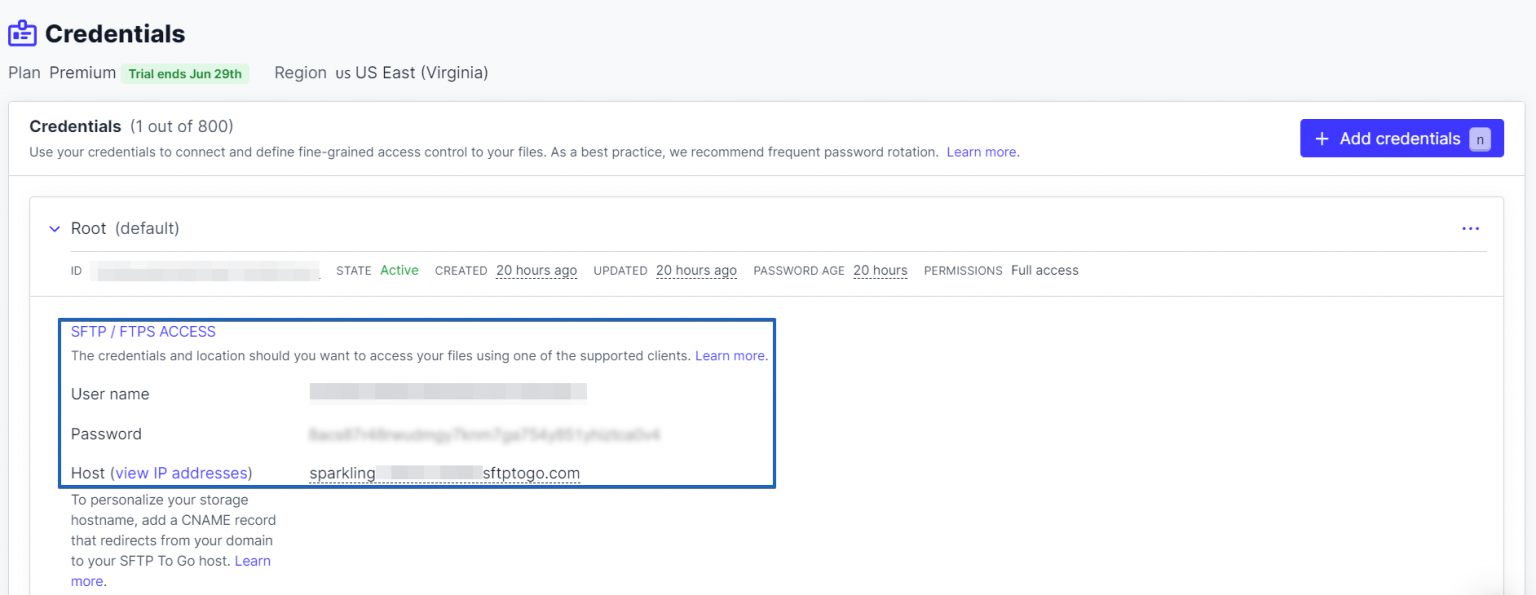Click '20 hours ago' under CREATED
The width and height of the screenshot is (1536, 595).
pyautogui.click(x=536, y=270)
